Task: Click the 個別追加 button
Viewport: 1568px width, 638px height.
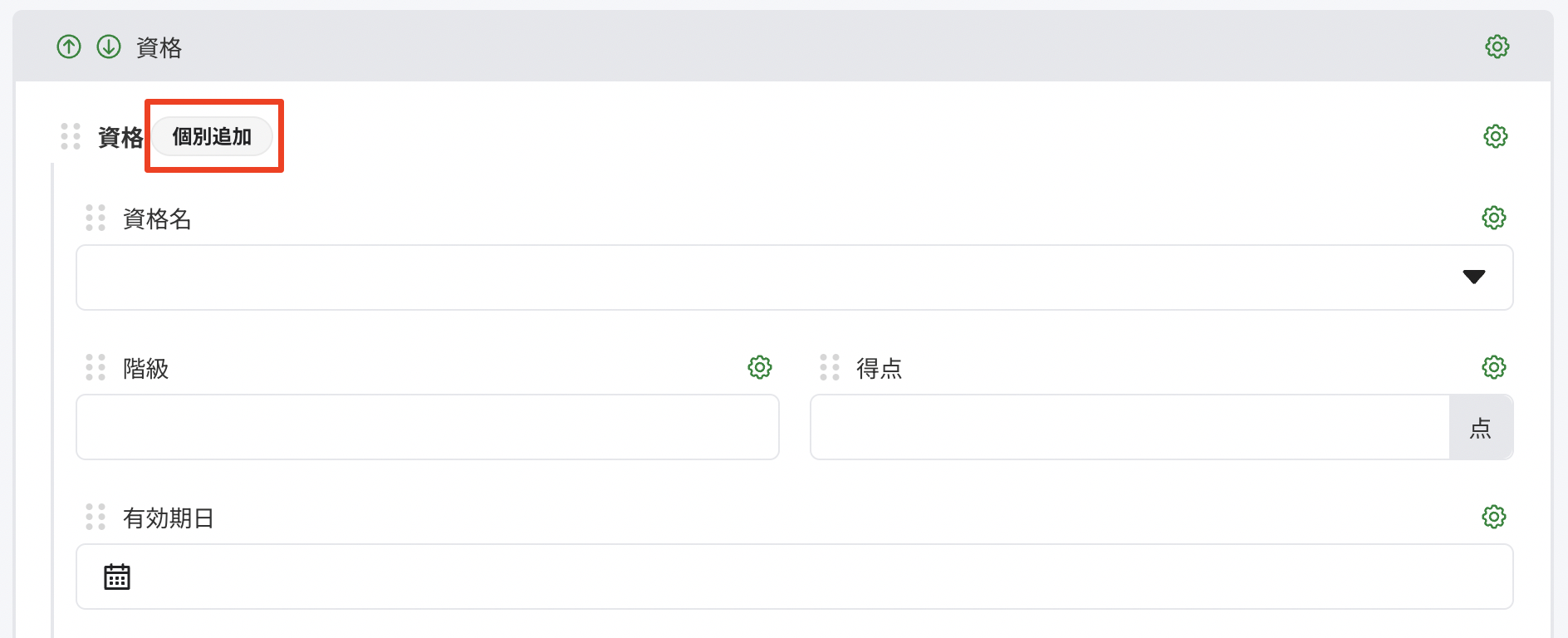Action: pyautogui.click(x=212, y=136)
